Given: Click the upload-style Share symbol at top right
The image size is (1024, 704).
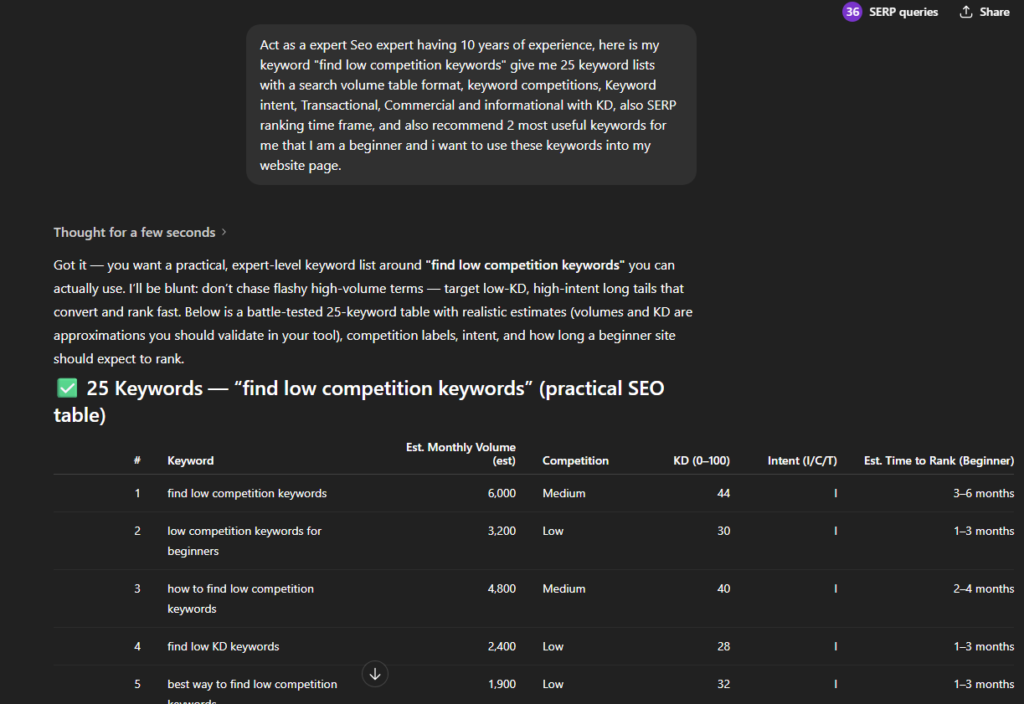Looking at the screenshot, I should [965, 12].
